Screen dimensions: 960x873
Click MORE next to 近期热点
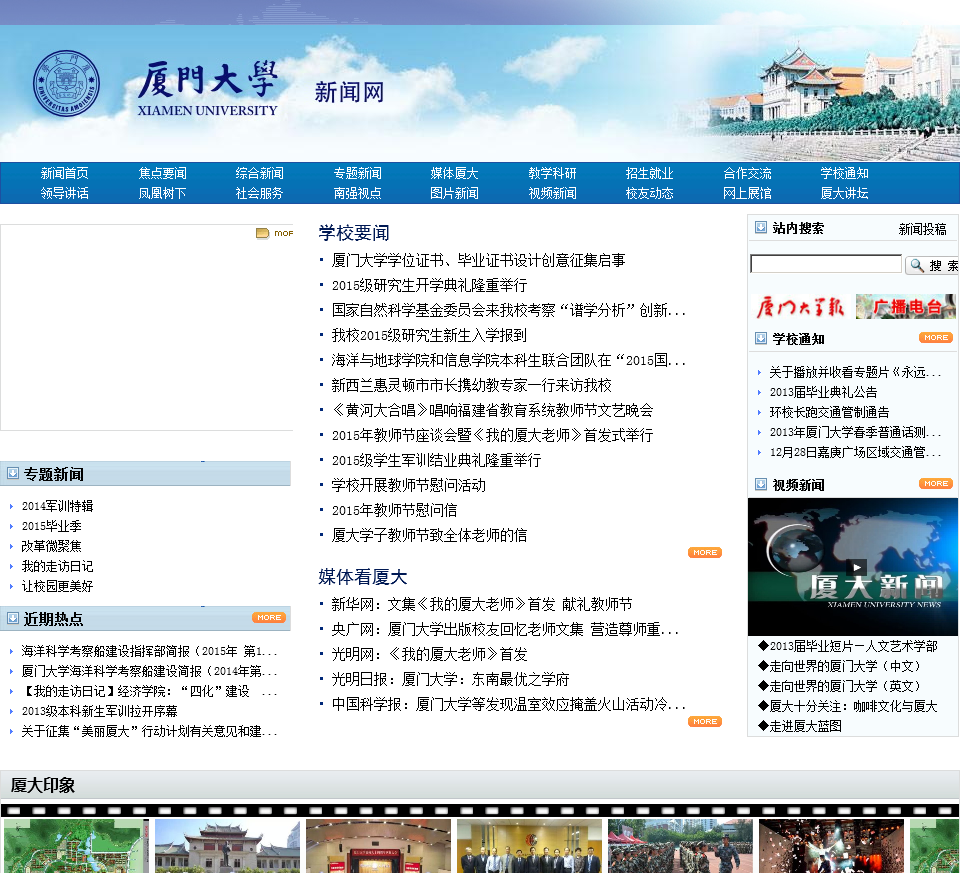[x=269, y=618]
